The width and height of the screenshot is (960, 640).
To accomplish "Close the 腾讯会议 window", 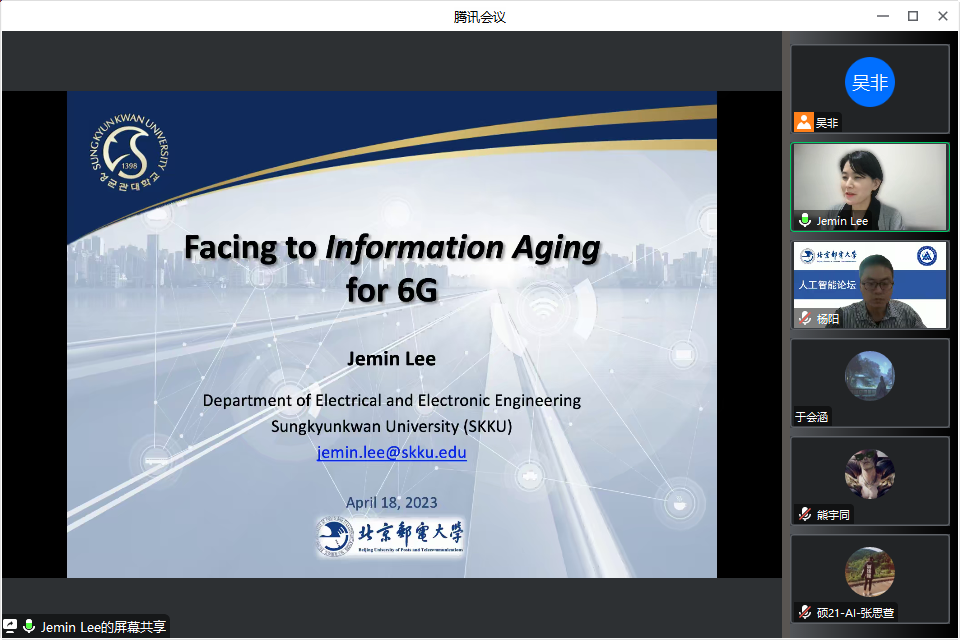I will [943, 16].
